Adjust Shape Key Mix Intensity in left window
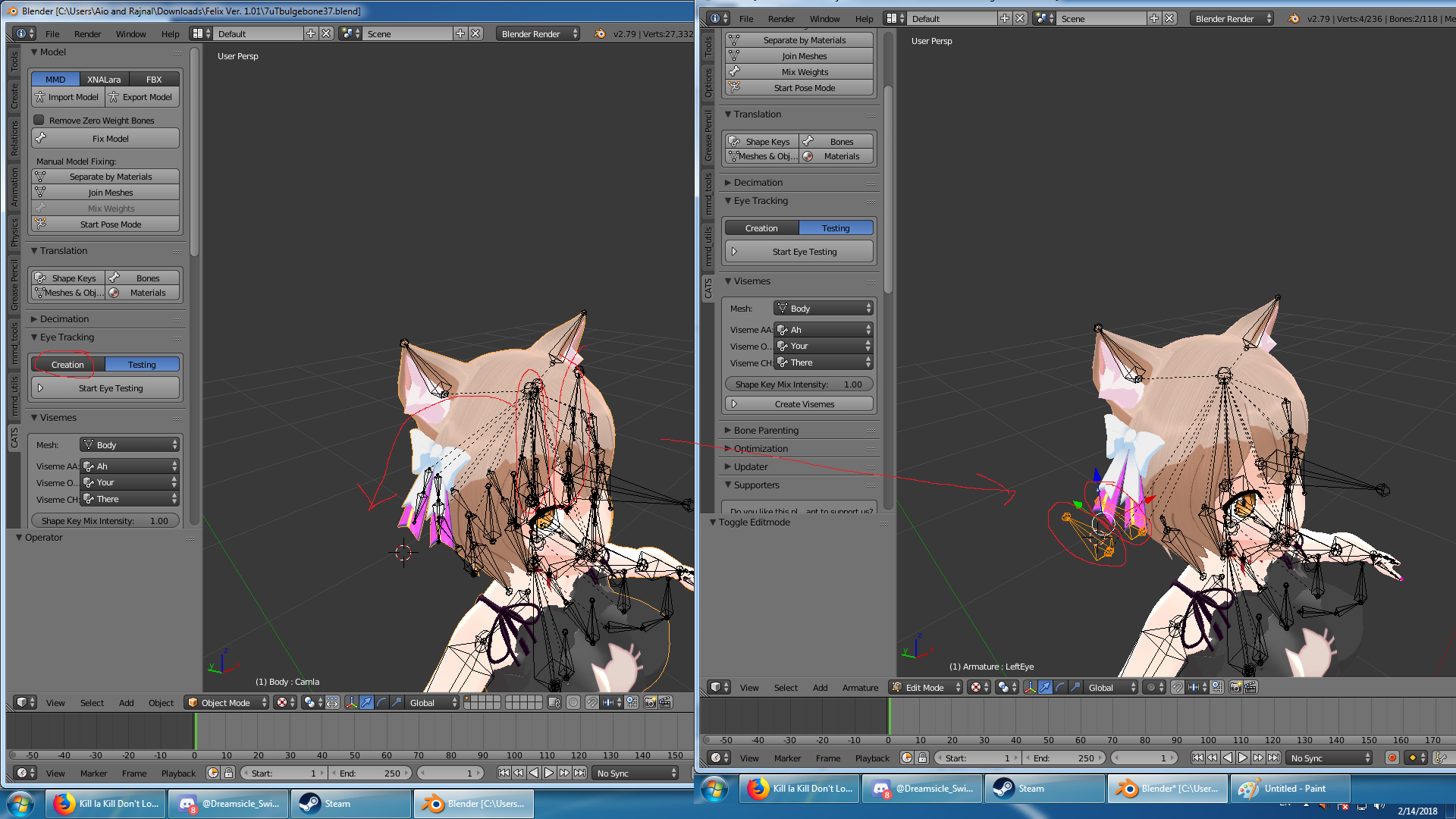Viewport: 1456px width, 819px height. coord(105,521)
